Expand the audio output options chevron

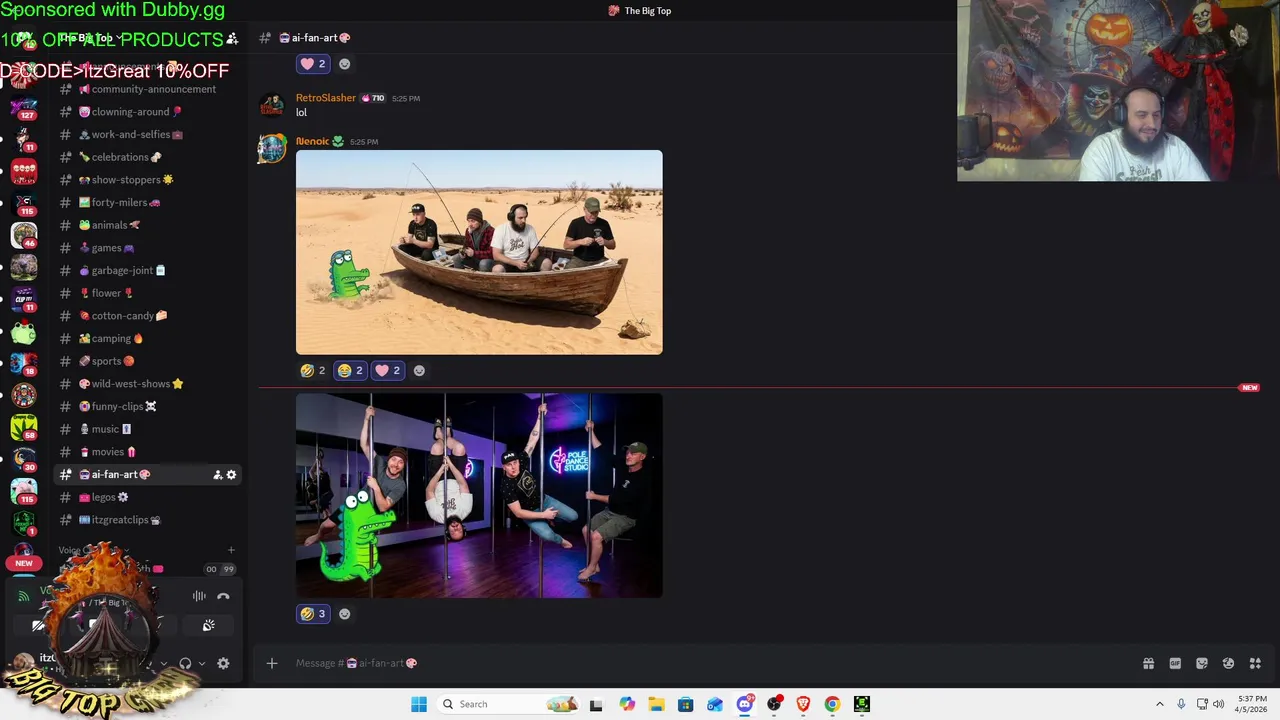201,663
